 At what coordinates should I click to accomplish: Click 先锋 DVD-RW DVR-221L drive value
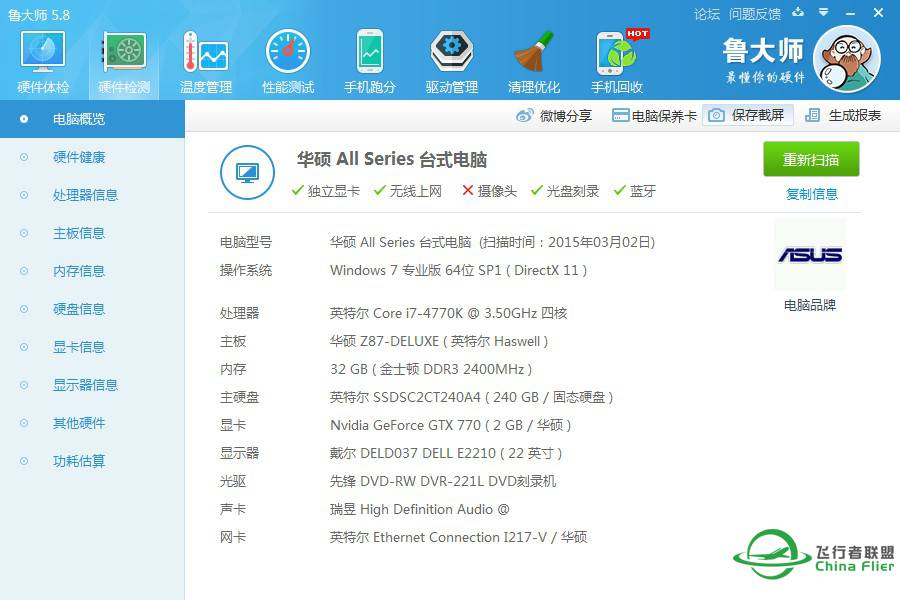[443, 481]
